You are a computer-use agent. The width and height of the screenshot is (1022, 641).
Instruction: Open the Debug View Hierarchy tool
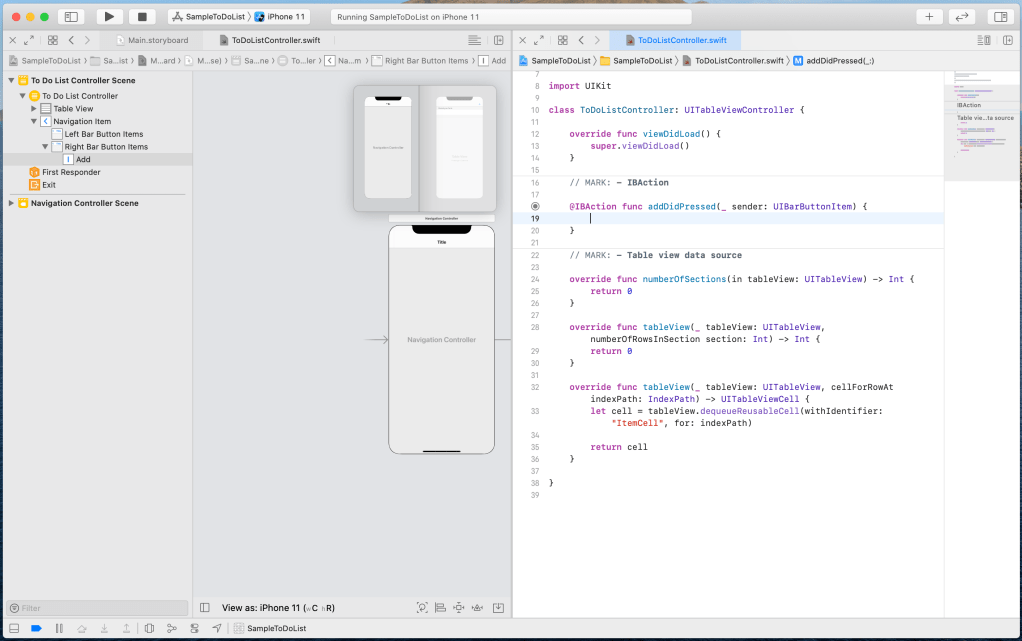coord(149,628)
